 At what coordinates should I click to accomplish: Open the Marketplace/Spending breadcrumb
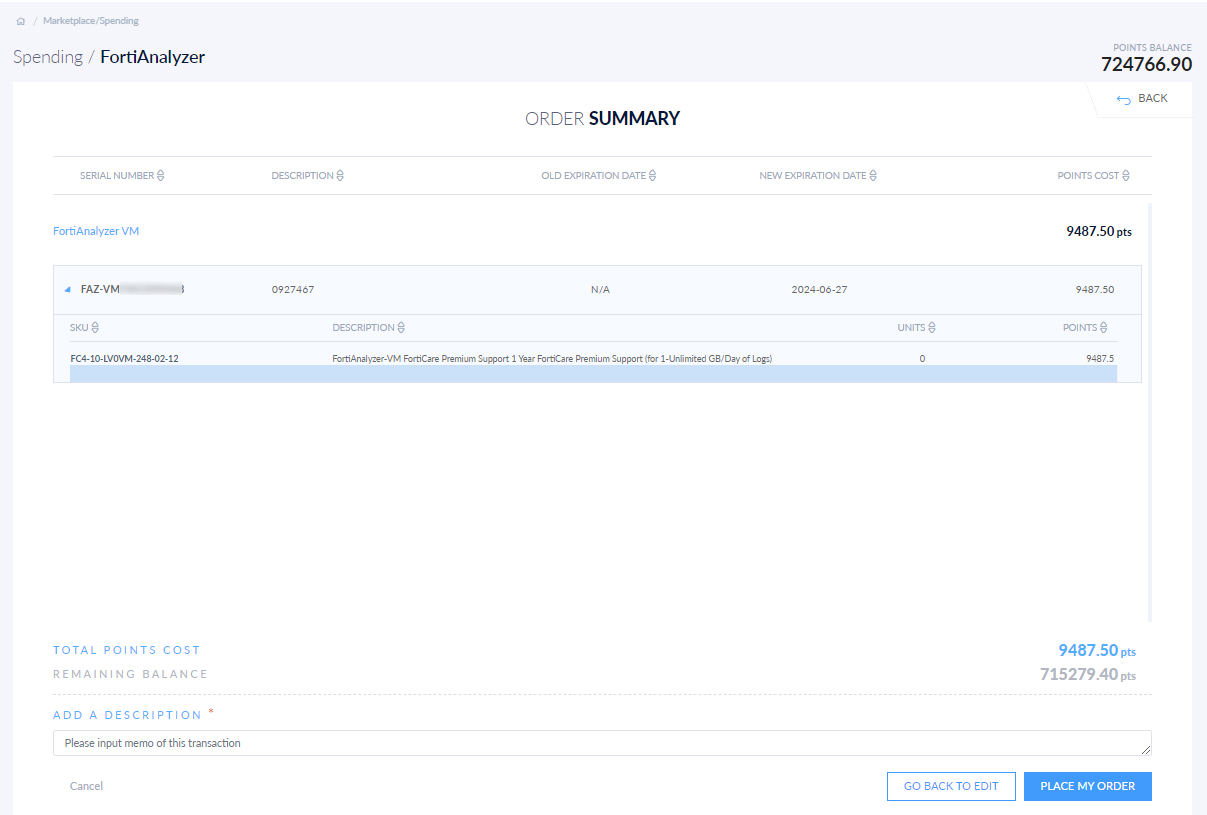pos(91,21)
